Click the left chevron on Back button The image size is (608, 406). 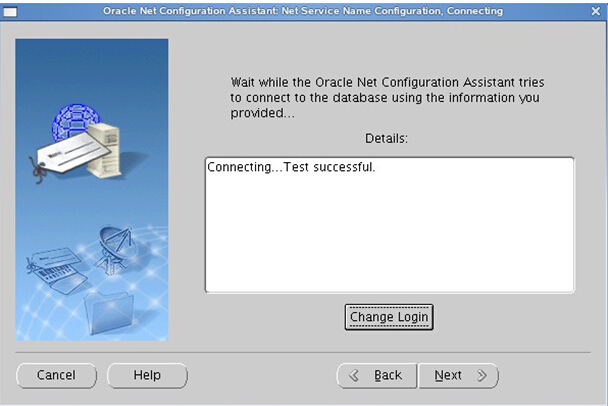click(353, 376)
